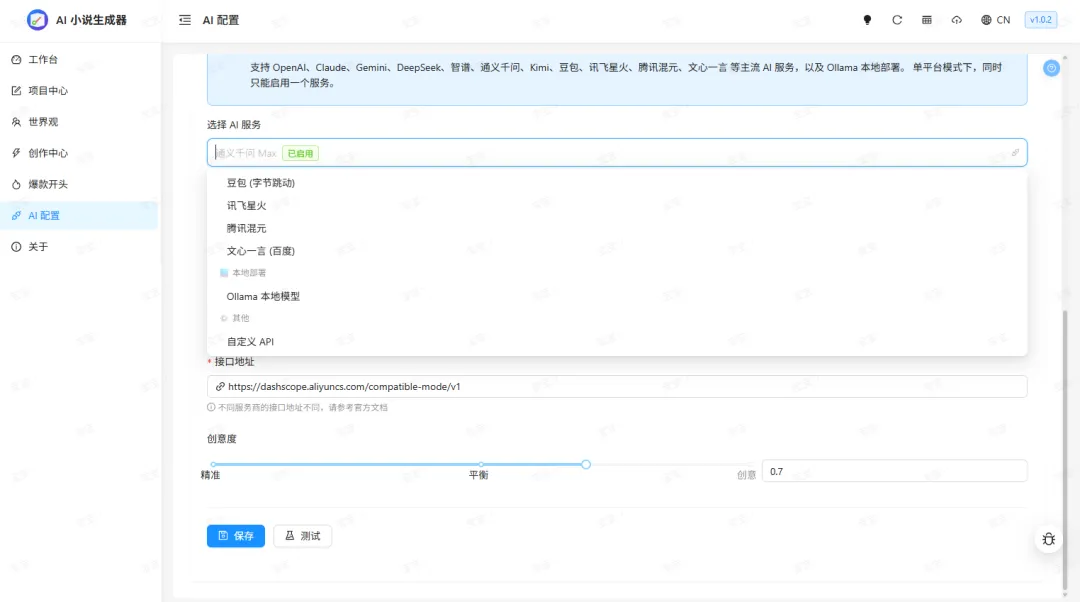Click the refresh icon in top bar
1080x602 pixels.
[897, 20]
